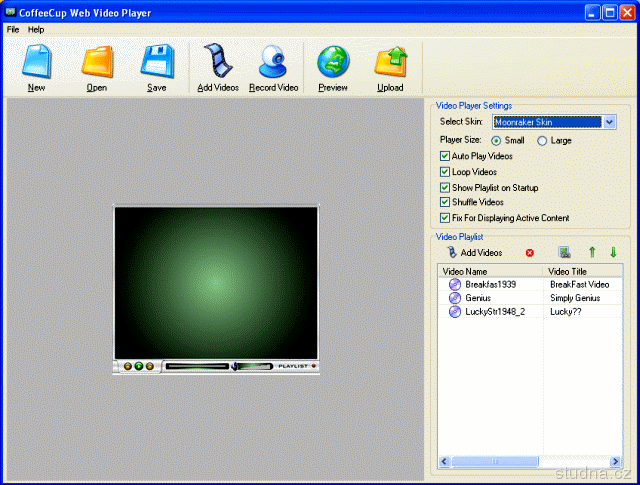Open the Help menu
This screenshot has width=640, height=485.
coord(36,30)
